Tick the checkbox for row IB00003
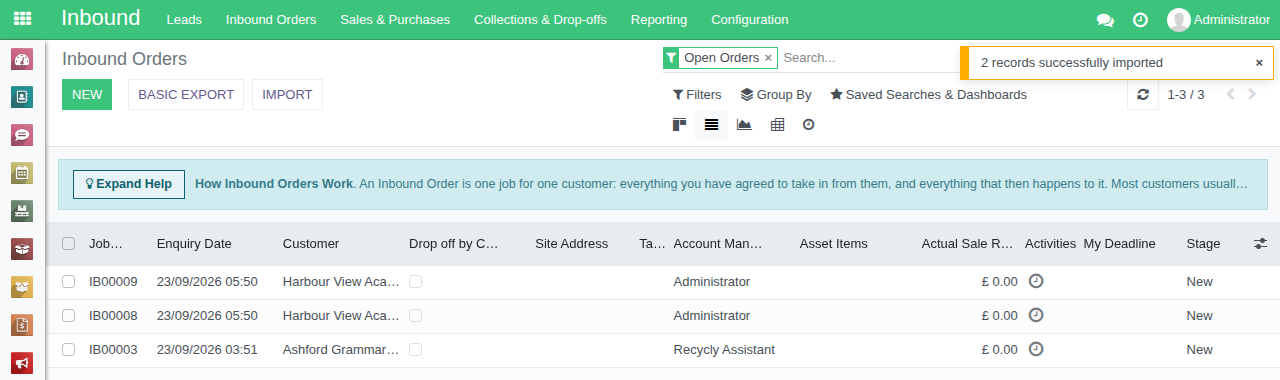Viewport: 1280px width, 380px height. click(x=68, y=349)
